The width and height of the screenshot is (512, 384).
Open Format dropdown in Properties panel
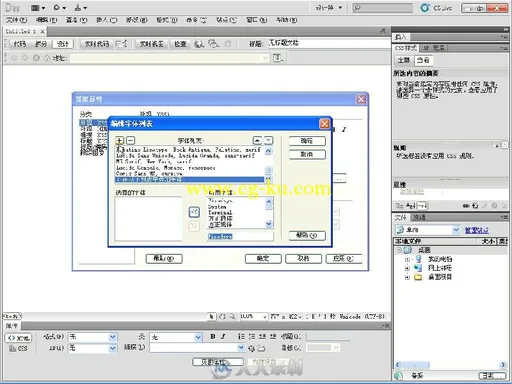tap(113, 337)
